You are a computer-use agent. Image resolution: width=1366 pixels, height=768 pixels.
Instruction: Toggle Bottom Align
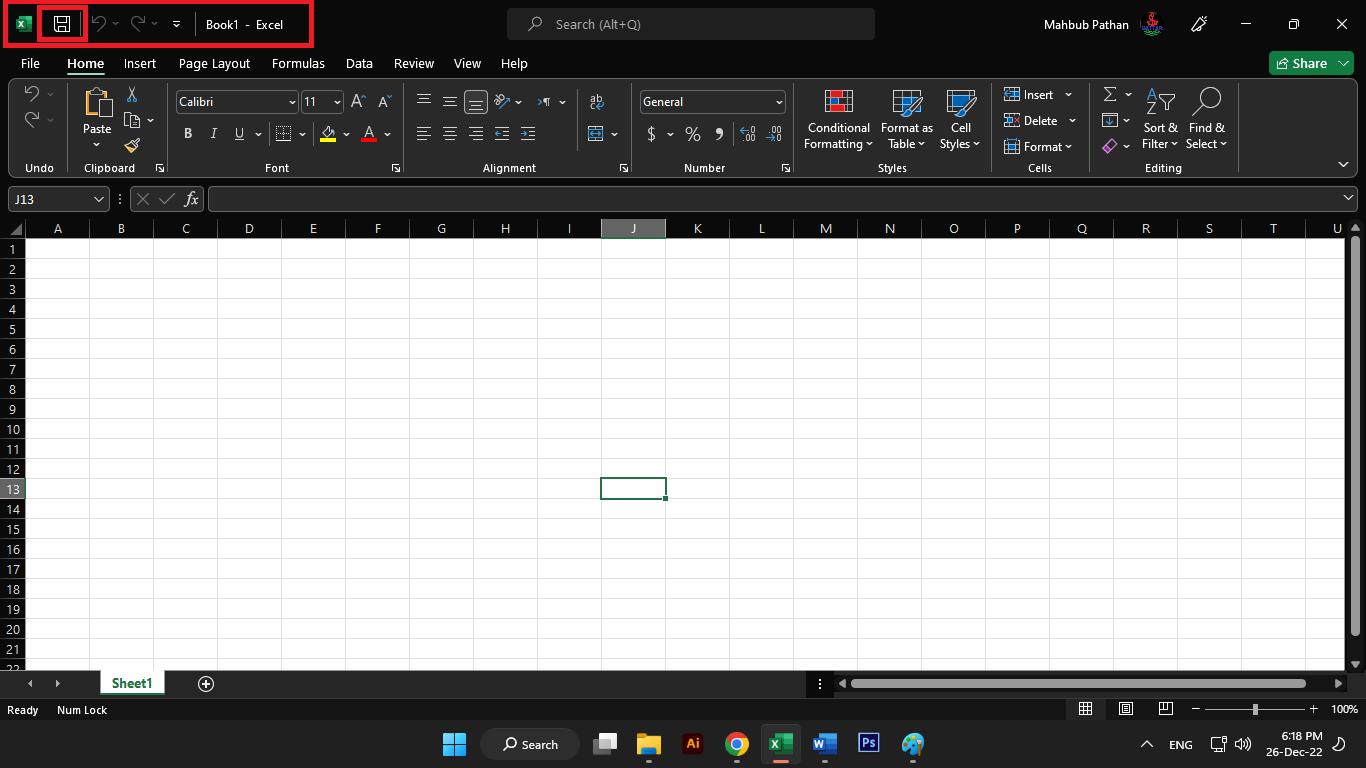pyautogui.click(x=476, y=101)
